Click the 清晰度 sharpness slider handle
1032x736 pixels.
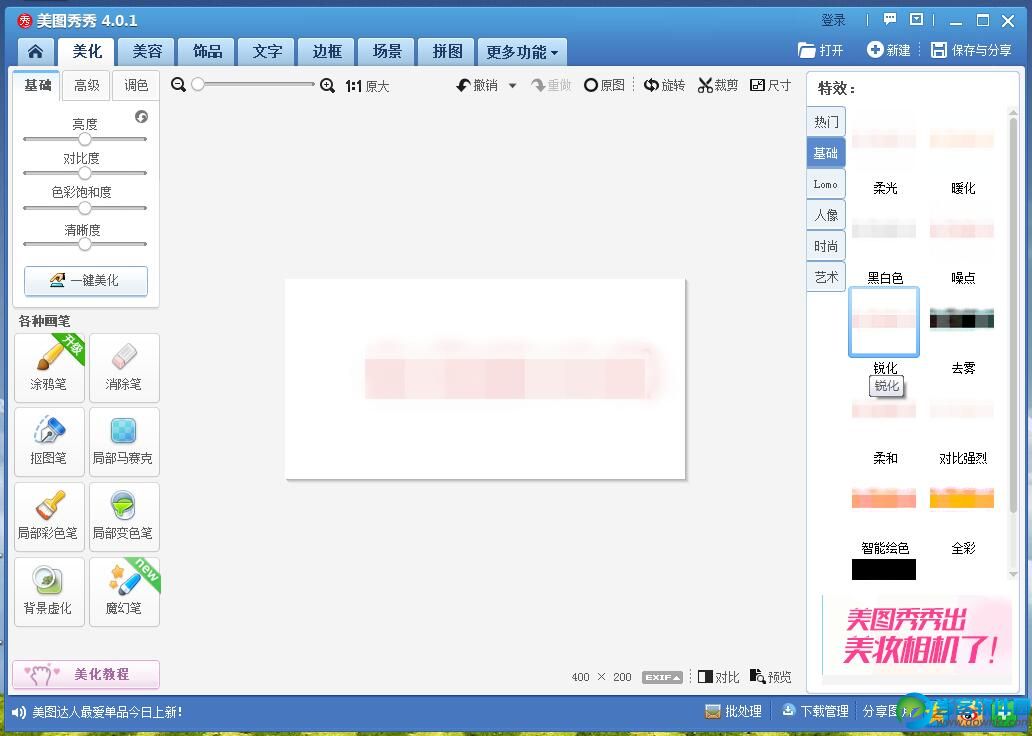(x=84, y=244)
